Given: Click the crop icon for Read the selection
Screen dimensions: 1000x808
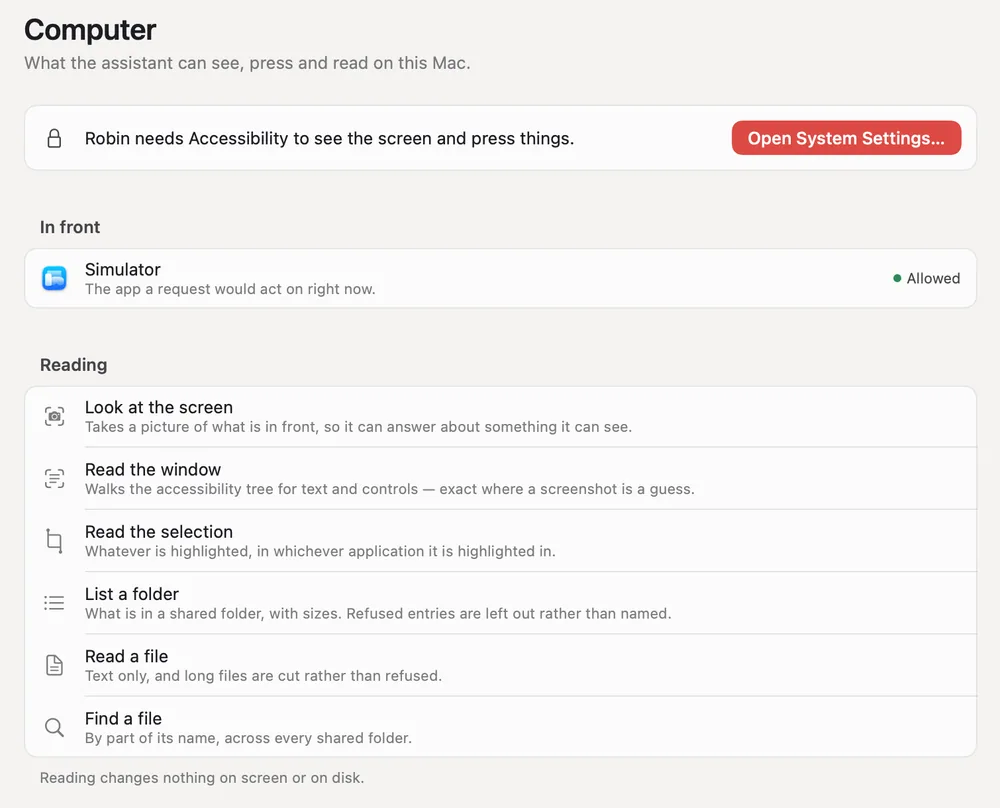Looking at the screenshot, I should click(x=54, y=541).
